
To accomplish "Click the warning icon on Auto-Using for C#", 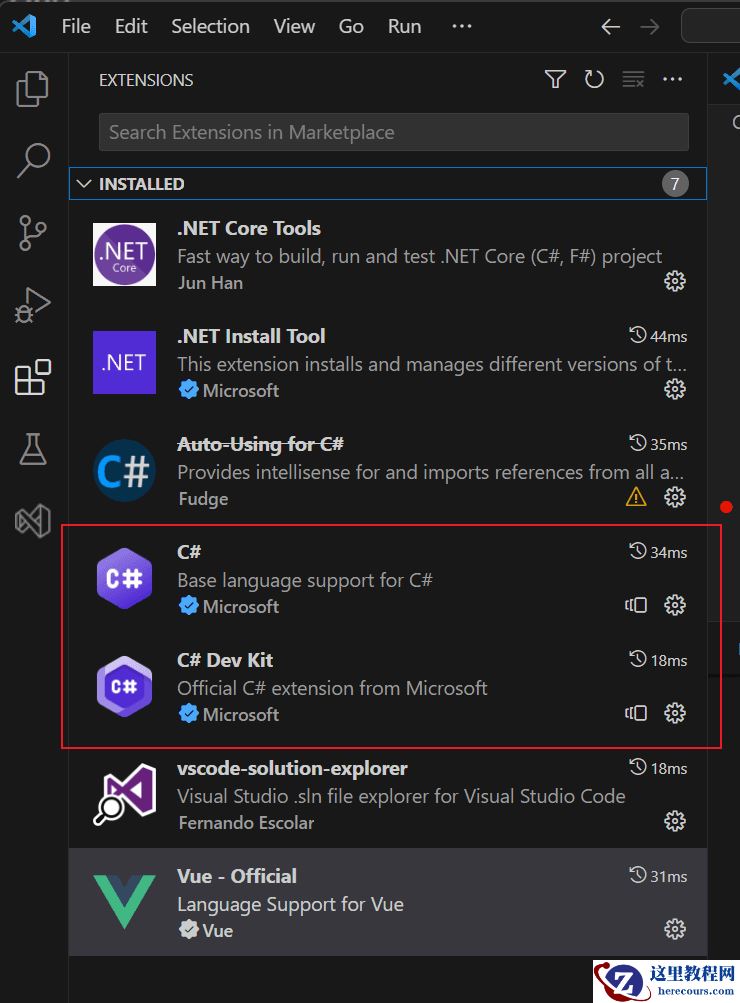I will [x=636, y=496].
